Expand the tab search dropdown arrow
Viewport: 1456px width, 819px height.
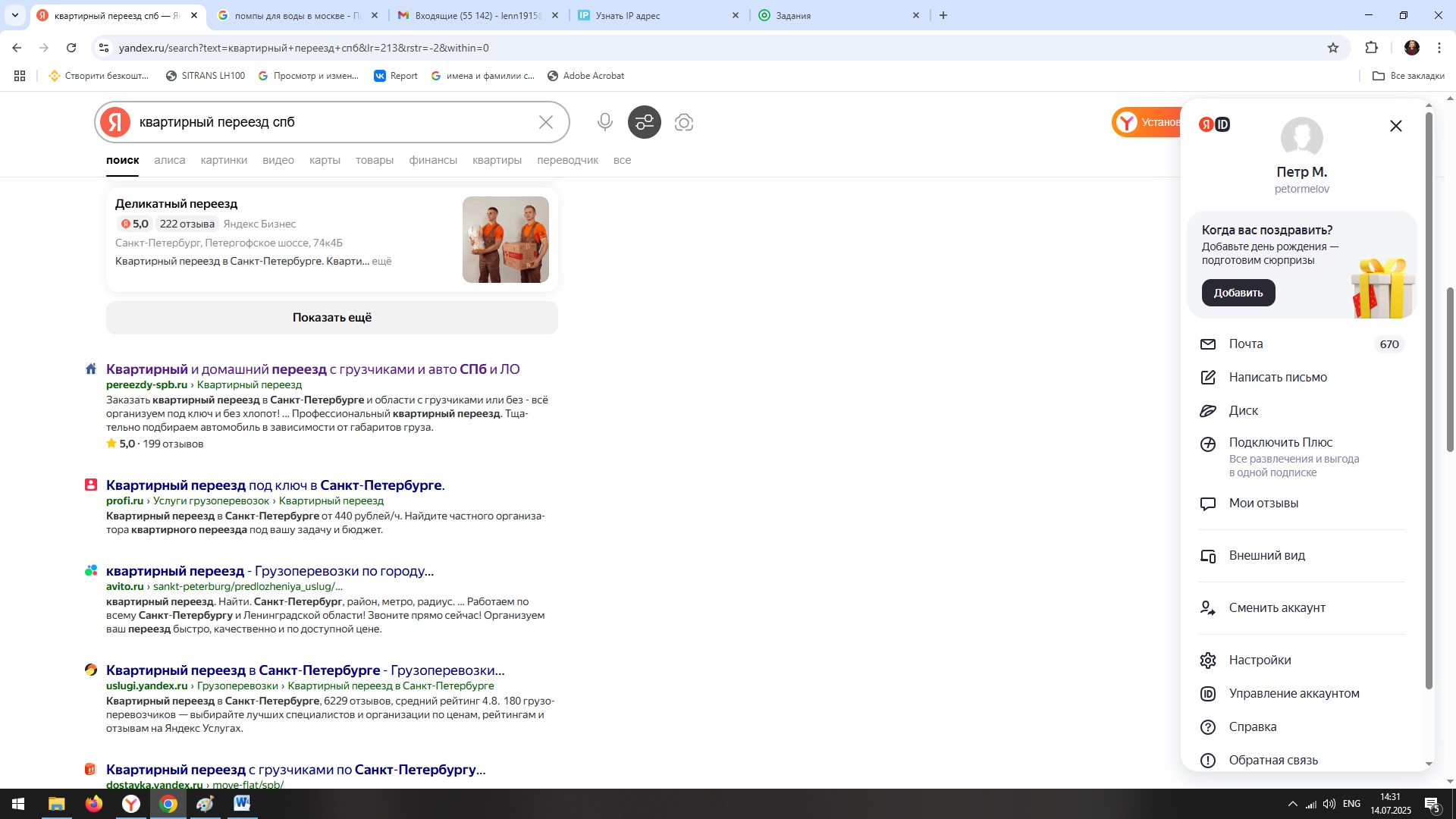pos(14,15)
